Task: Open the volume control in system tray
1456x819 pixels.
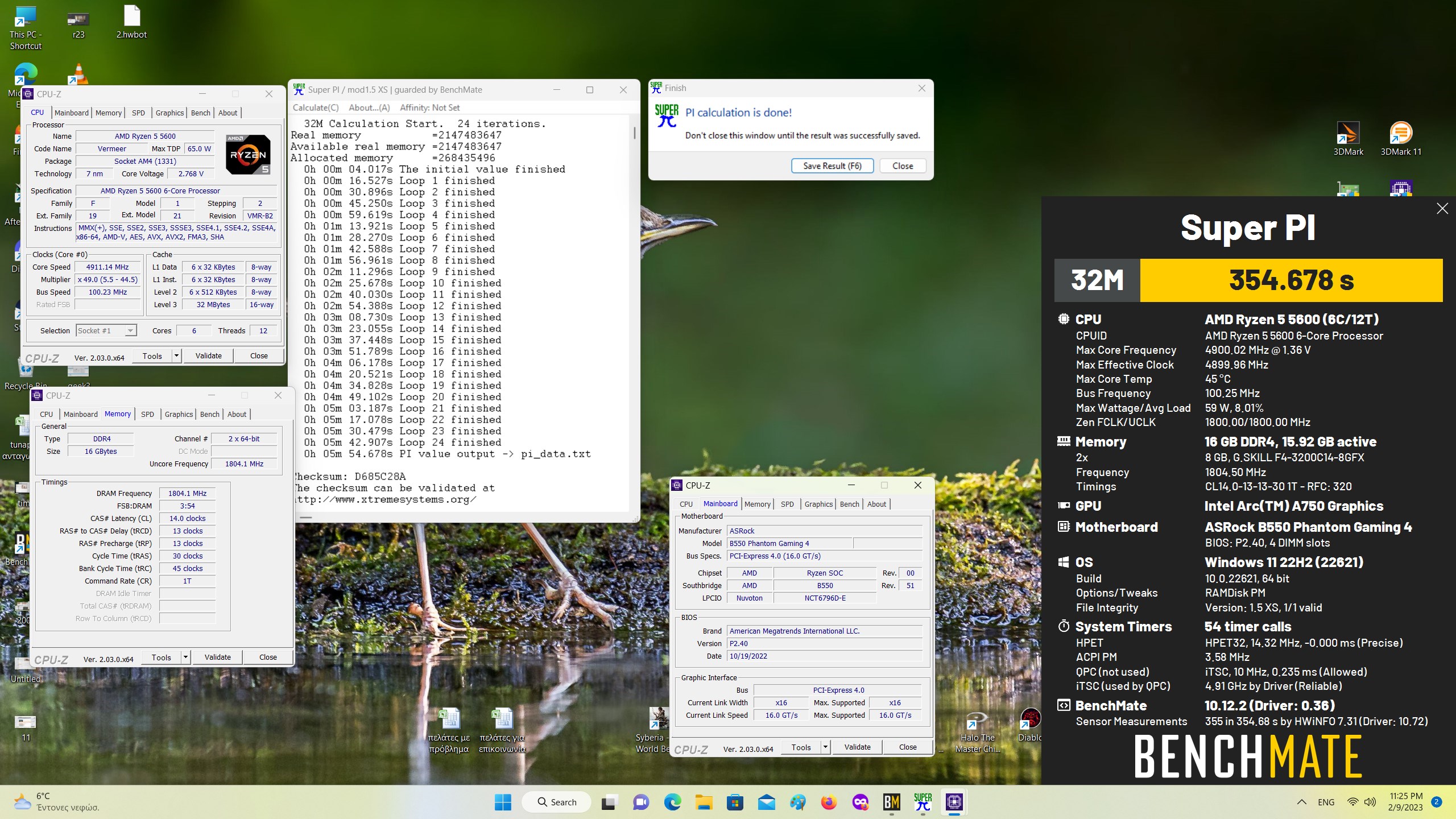Action: 1370,802
